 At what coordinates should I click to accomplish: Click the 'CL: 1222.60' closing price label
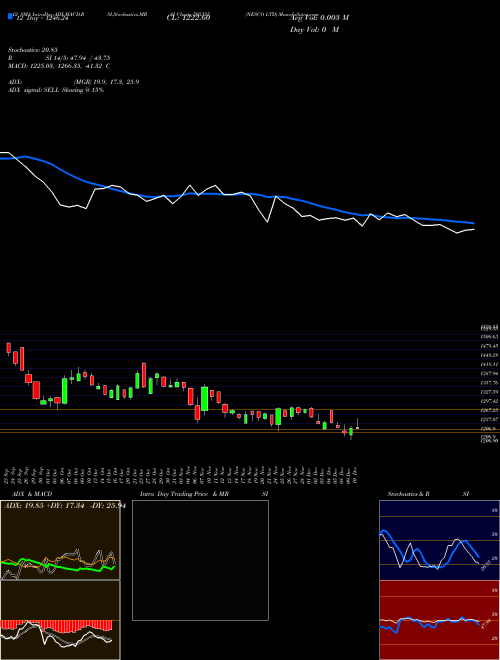188,18
